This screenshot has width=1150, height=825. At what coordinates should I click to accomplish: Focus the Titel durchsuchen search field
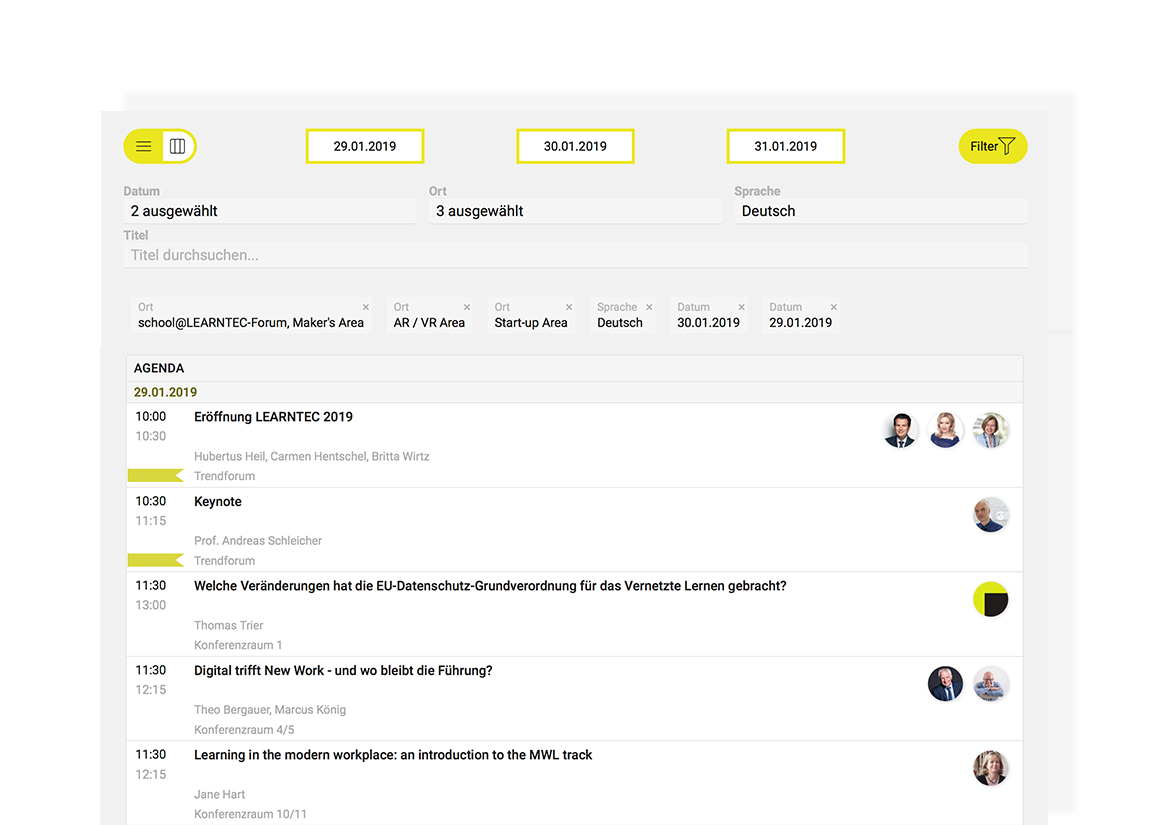click(575, 255)
